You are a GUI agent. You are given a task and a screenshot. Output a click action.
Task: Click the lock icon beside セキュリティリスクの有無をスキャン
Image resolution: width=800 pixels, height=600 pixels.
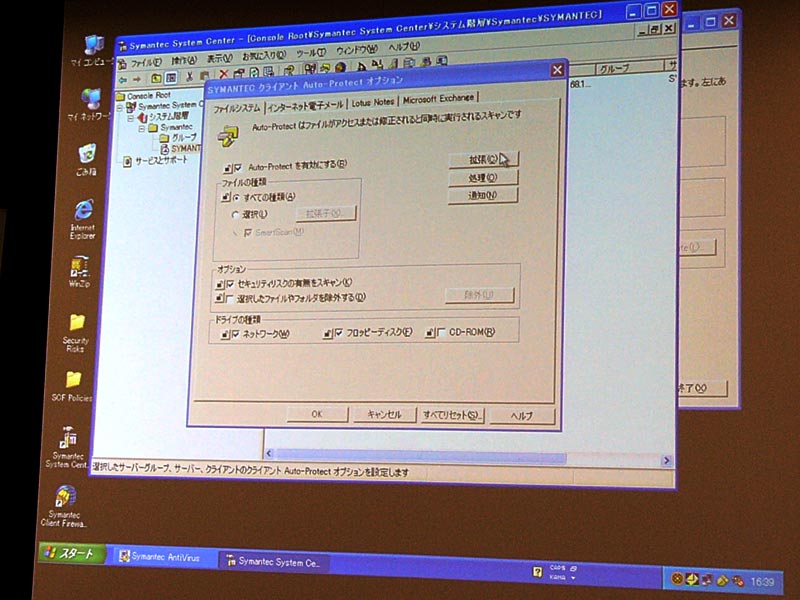[219, 284]
